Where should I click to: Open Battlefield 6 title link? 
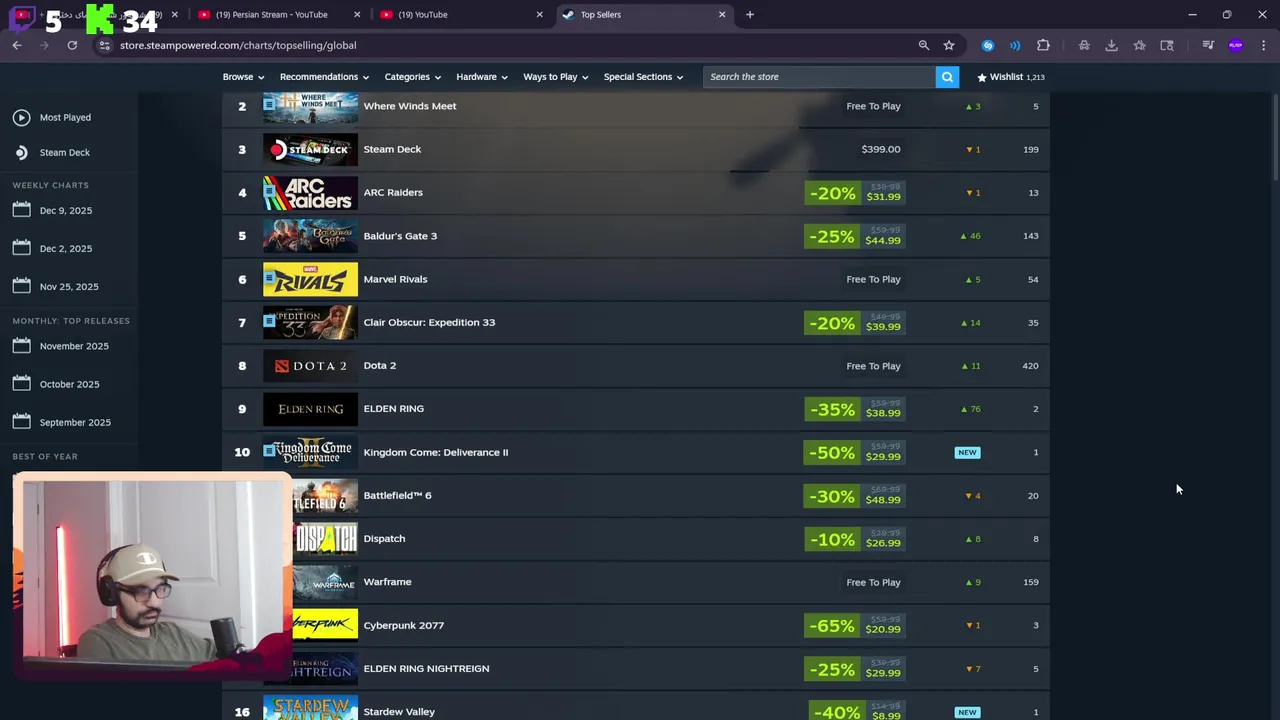pos(397,495)
